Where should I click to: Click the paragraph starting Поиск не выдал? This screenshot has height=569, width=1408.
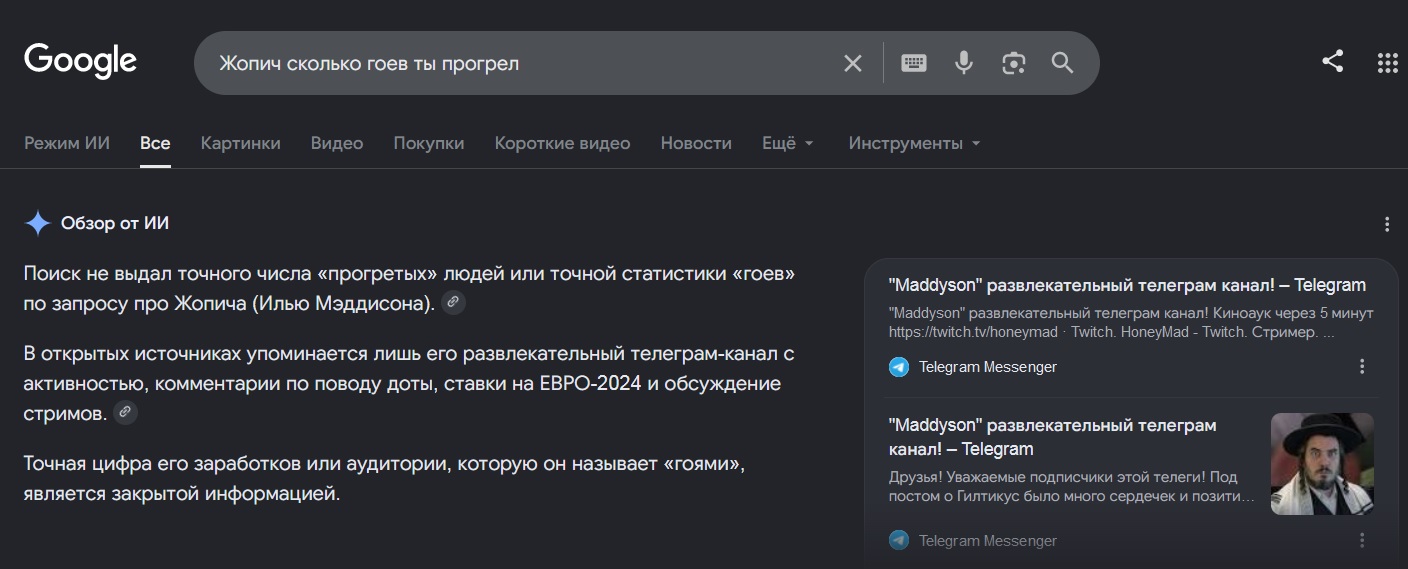click(x=409, y=288)
